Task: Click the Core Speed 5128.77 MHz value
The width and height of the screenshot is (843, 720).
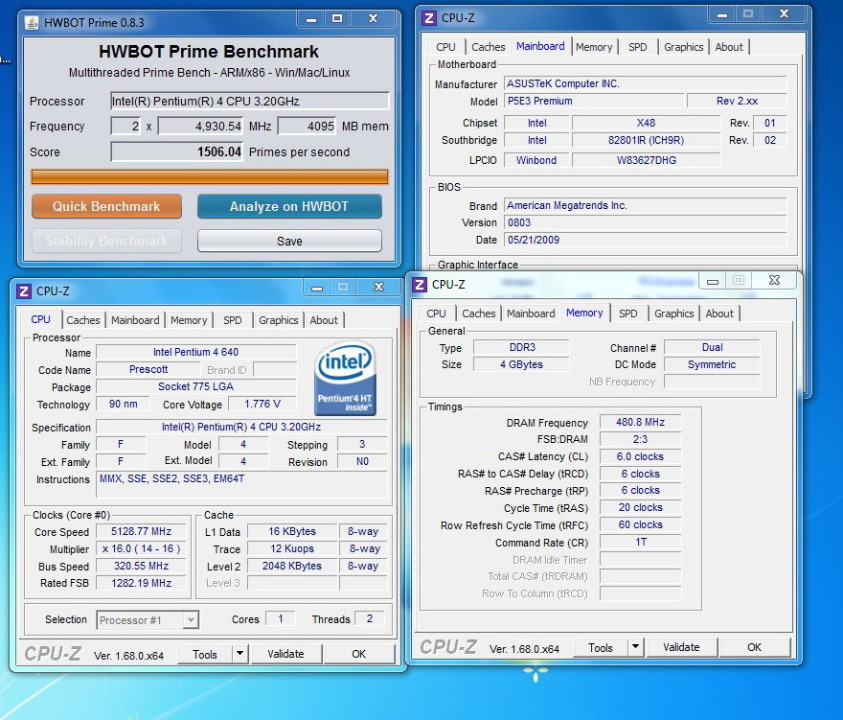Action: pyautogui.click(x=141, y=531)
